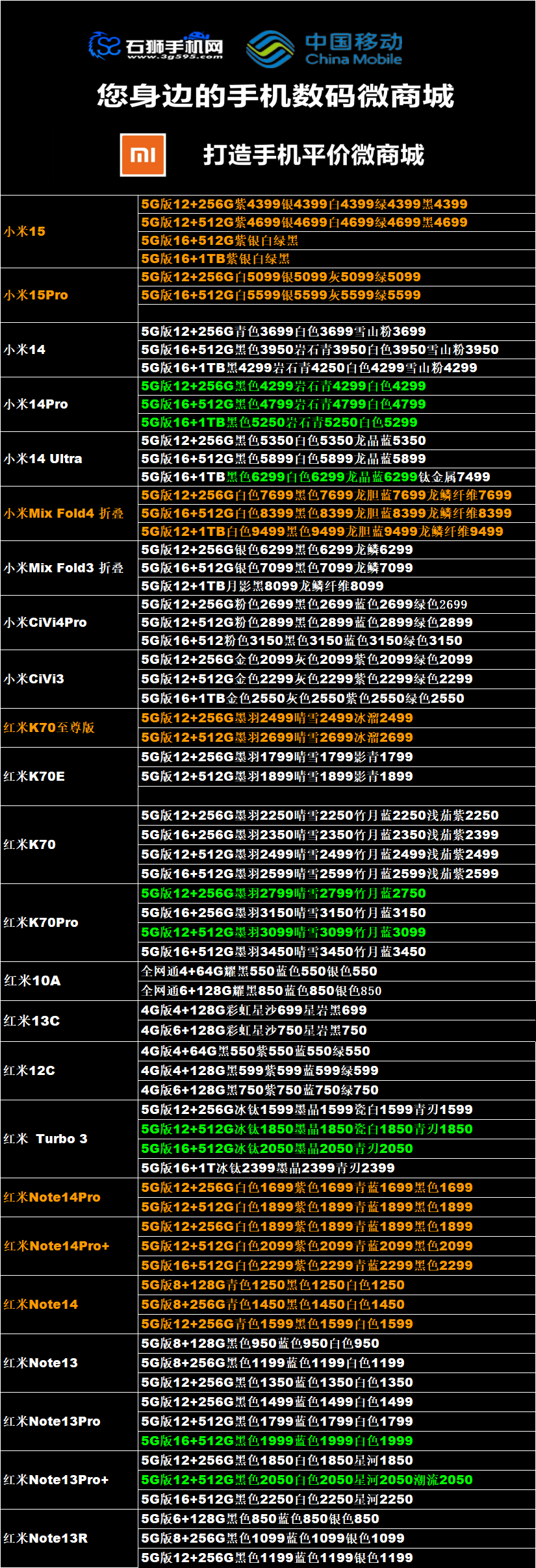Image resolution: width=536 pixels, height=1568 pixels.
Task: Select the 小米14 Ultra model cell
Action: pos(70,459)
